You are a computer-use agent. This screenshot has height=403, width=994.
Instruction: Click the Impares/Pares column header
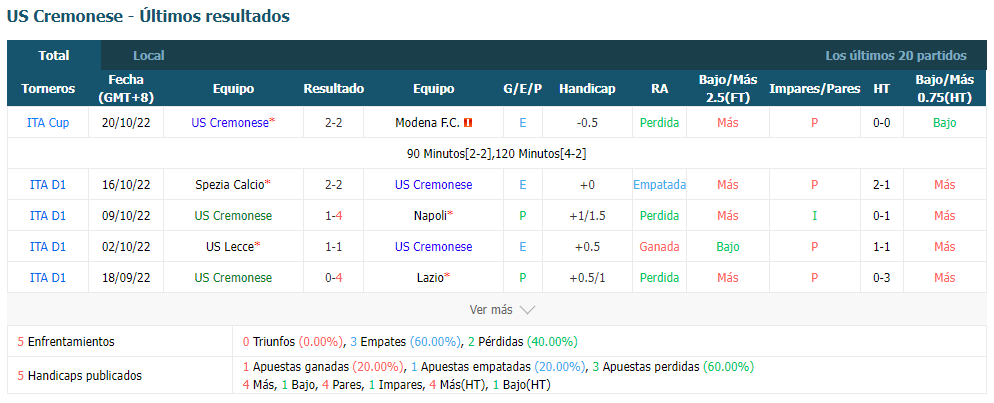coord(815,89)
